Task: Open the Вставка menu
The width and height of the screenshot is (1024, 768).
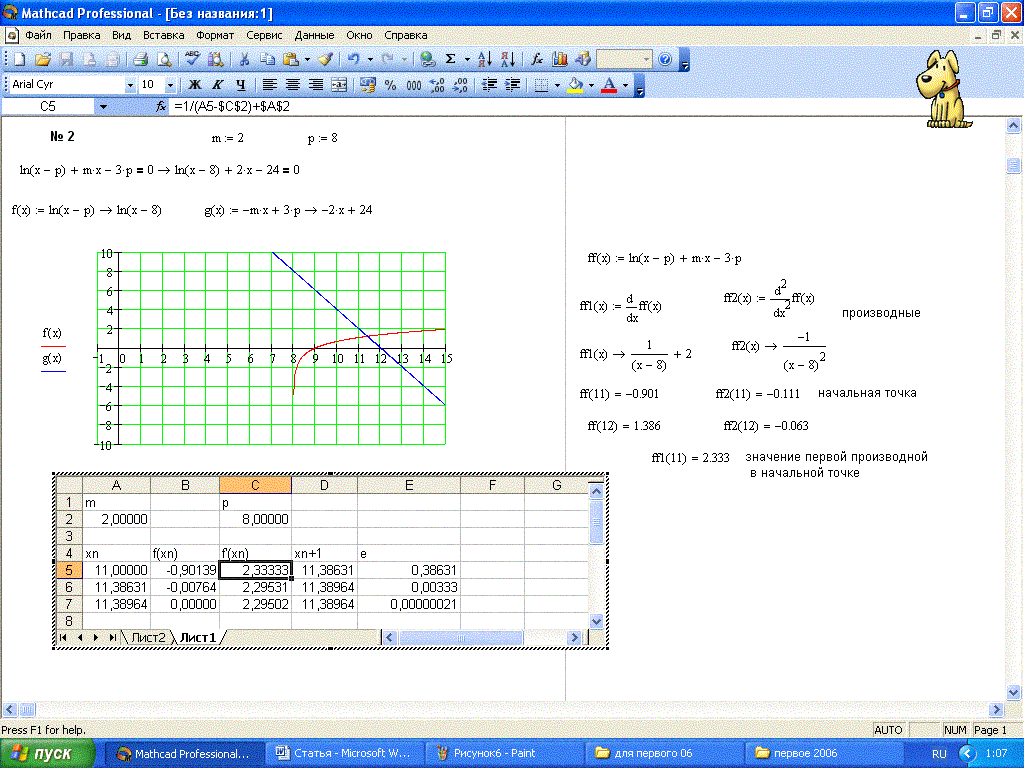Action: click(163, 34)
